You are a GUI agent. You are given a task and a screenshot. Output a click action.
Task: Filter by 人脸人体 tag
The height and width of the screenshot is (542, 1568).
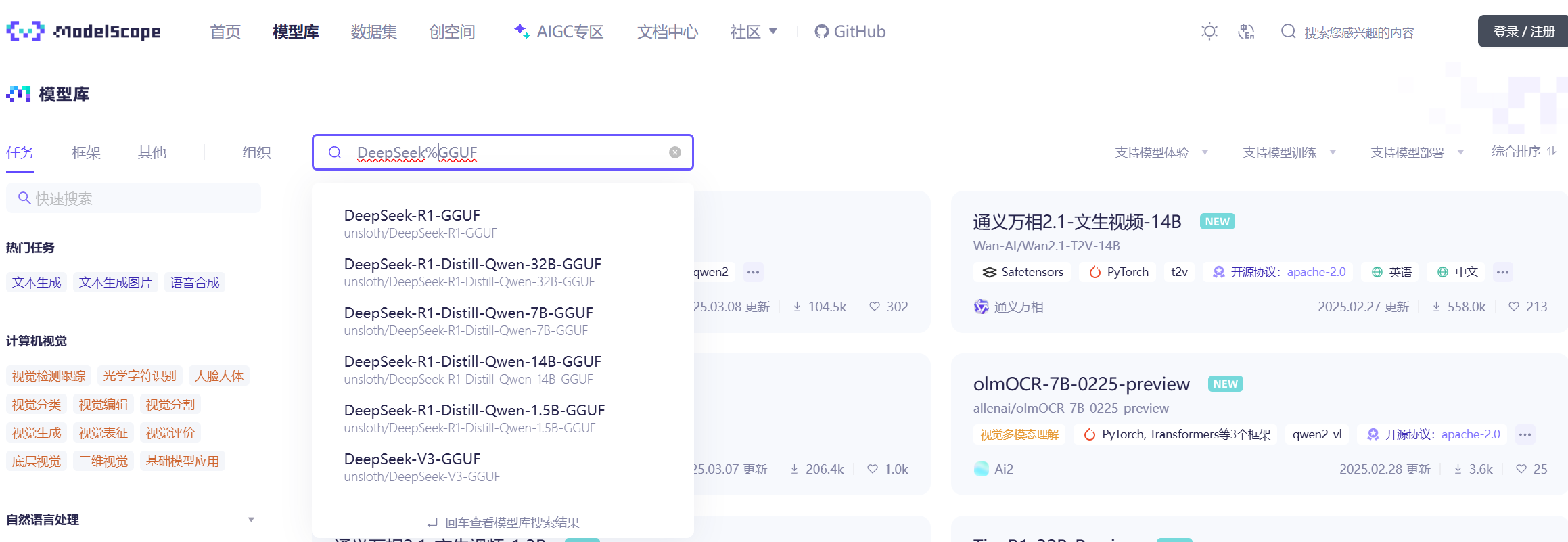tap(219, 376)
